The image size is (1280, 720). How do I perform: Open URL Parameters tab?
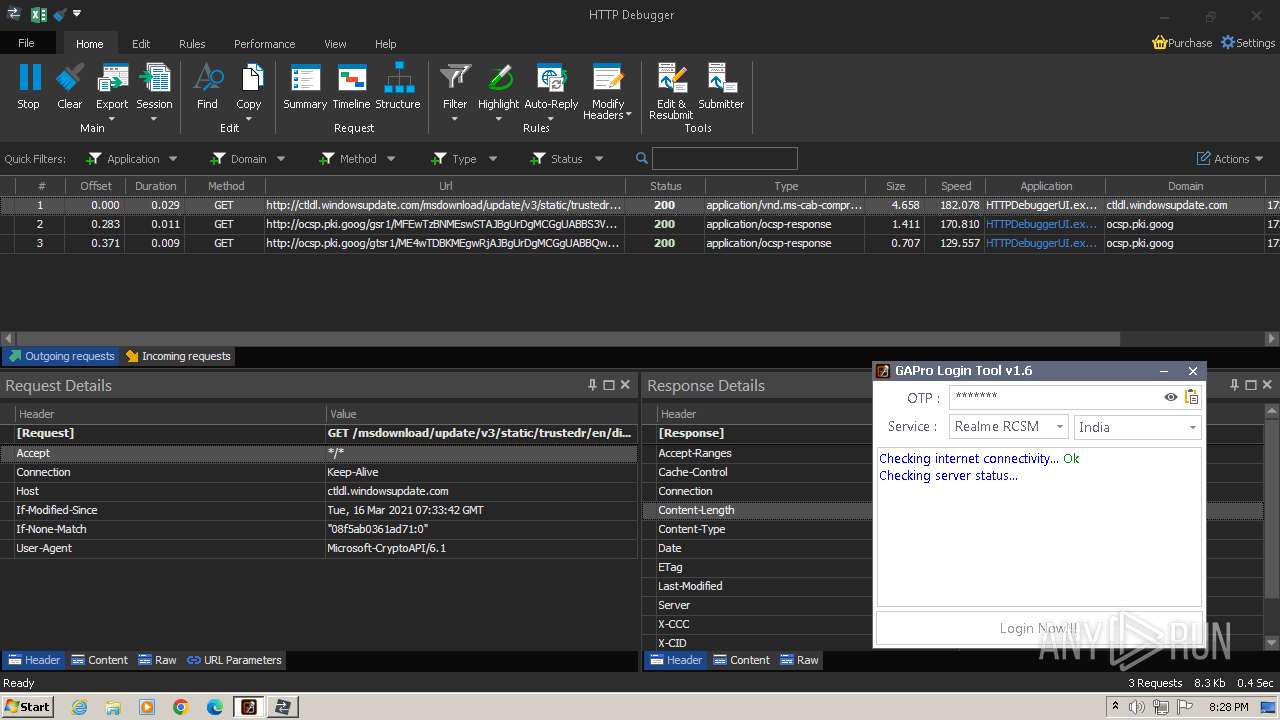point(234,660)
